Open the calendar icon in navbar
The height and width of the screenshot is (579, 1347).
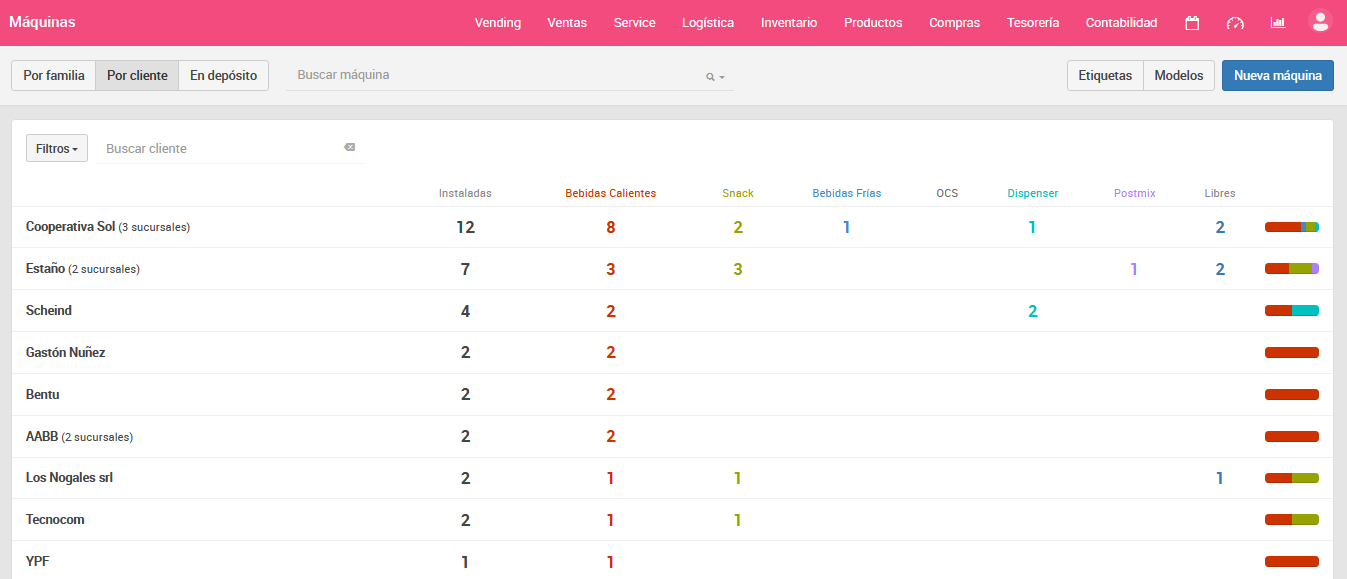click(1192, 23)
